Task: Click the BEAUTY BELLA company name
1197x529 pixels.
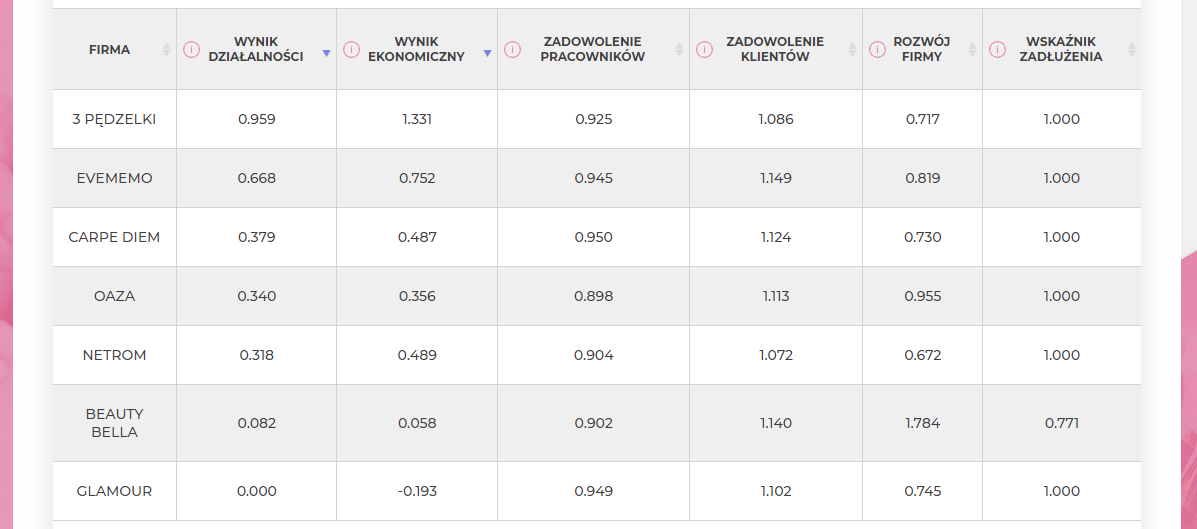Action: (115, 423)
